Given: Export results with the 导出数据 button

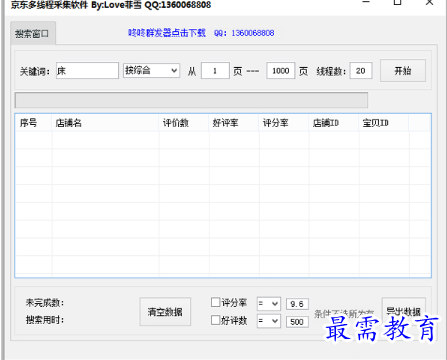Looking at the screenshot, I should tap(403, 311).
